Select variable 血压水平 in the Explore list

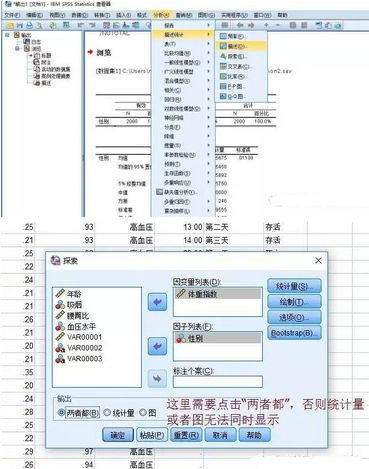76,326
